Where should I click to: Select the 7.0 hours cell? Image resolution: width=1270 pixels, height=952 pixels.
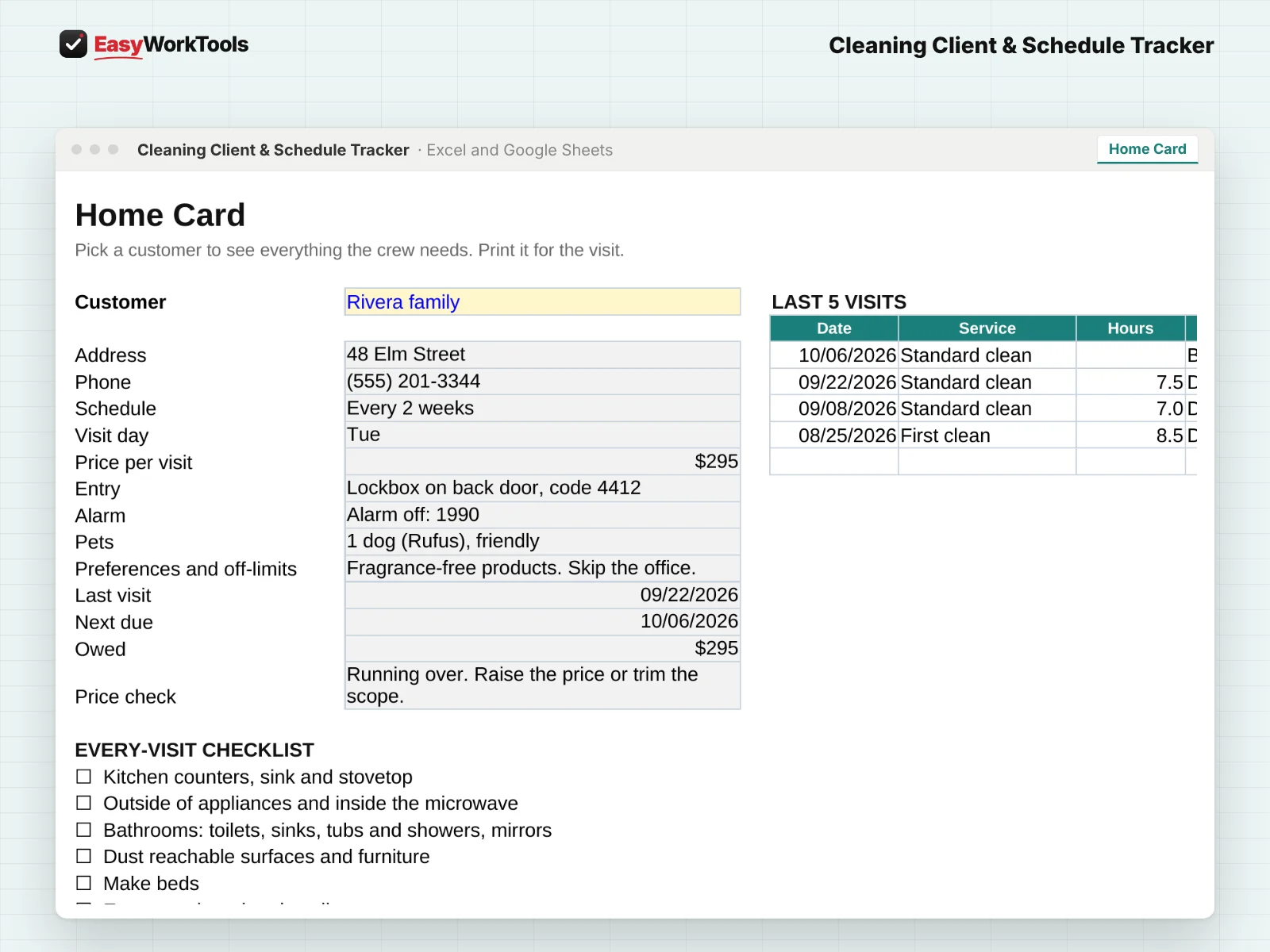tap(1130, 409)
